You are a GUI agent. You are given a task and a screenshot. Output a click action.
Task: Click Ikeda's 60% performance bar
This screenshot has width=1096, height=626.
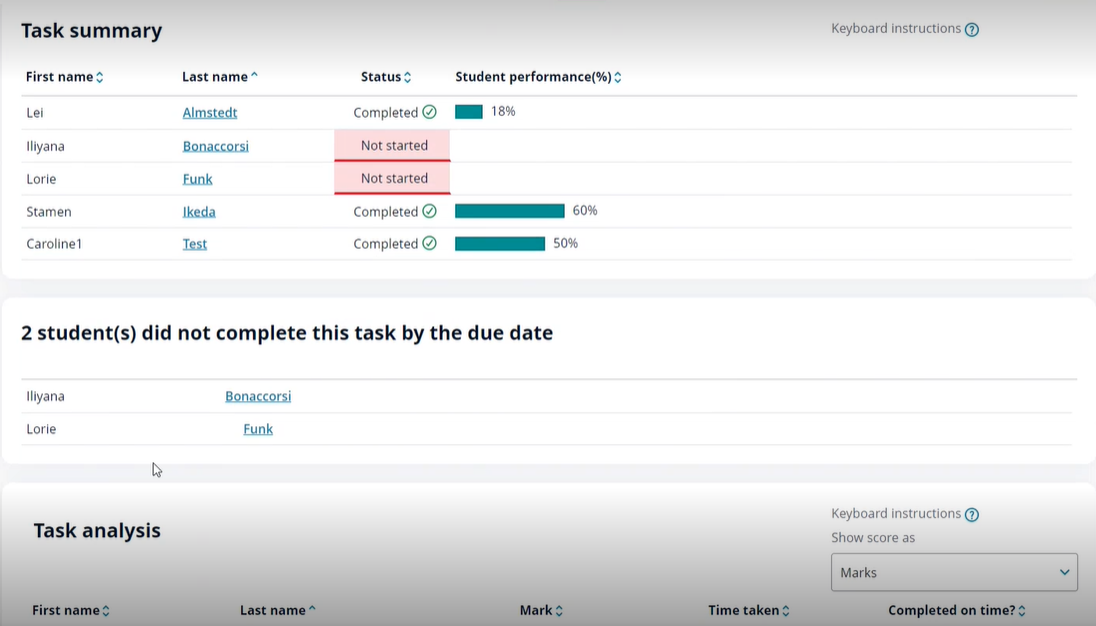point(510,211)
